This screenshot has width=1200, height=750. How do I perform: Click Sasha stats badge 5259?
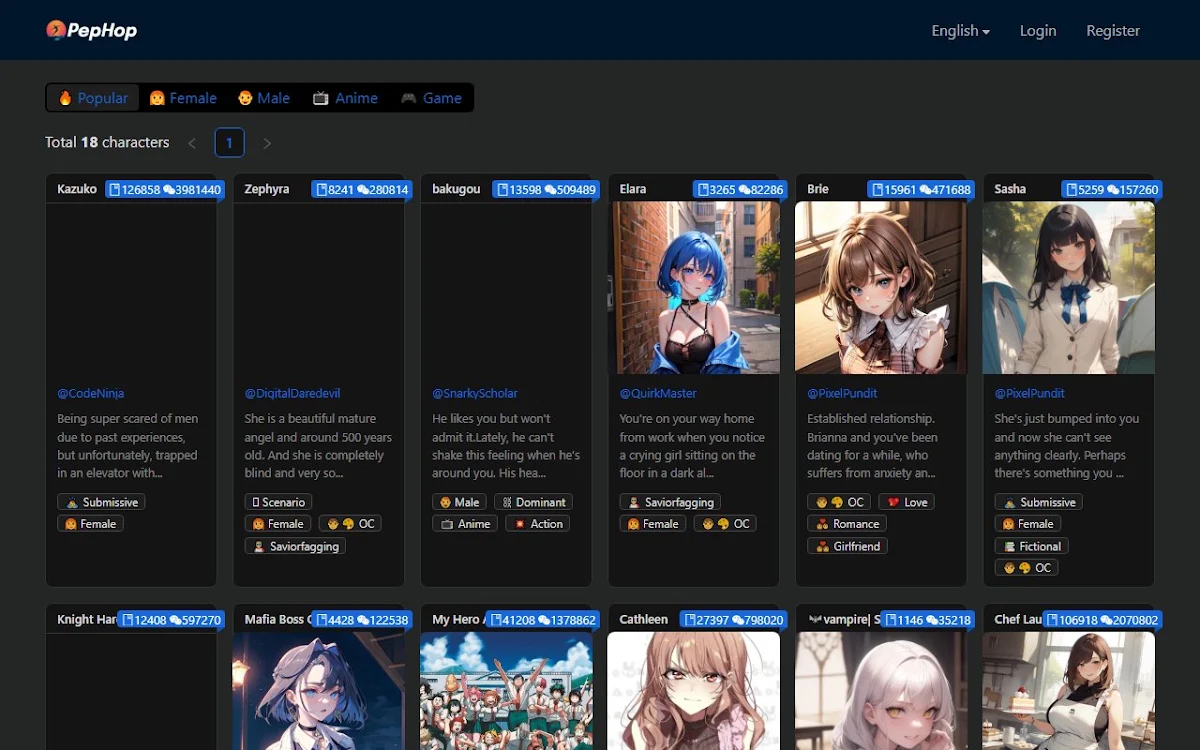coord(1112,190)
